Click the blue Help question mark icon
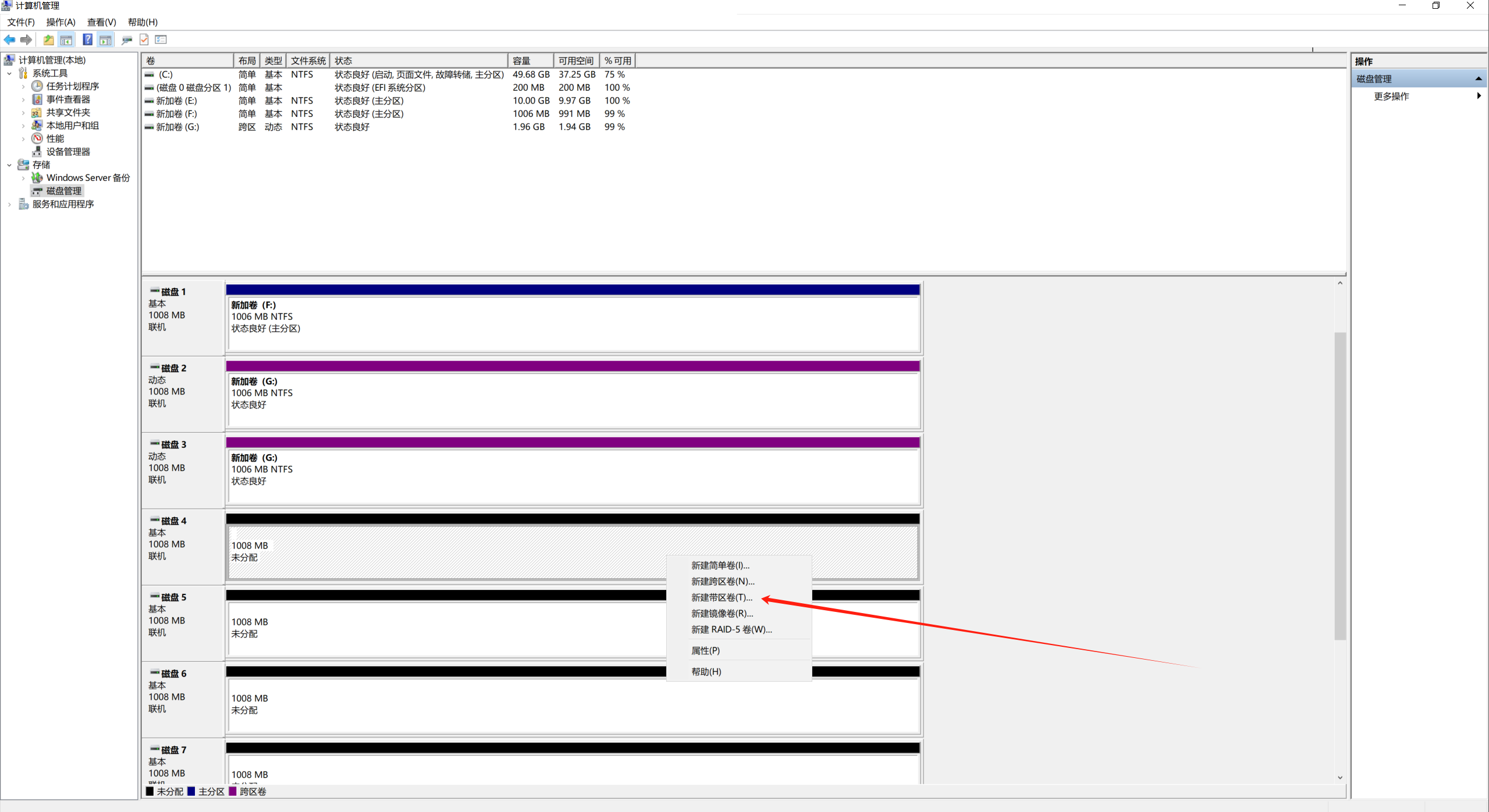The height and width of the screenshot is (812, 1489). (87, 40)
